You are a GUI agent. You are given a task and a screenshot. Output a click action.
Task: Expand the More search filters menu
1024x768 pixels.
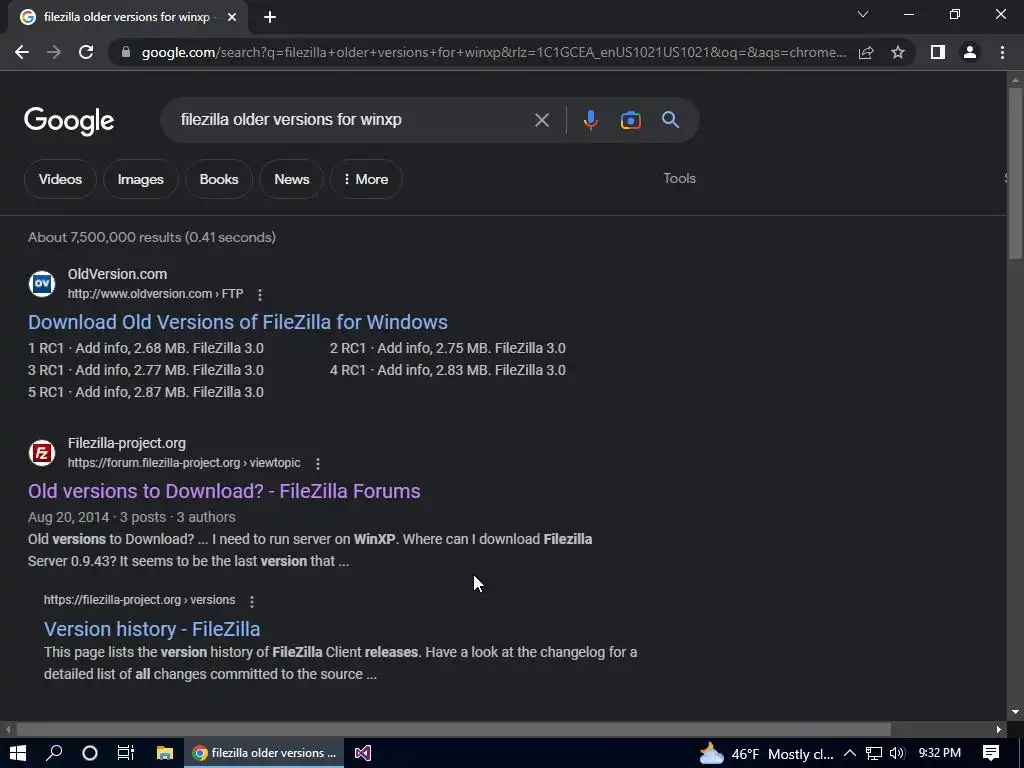366,179
